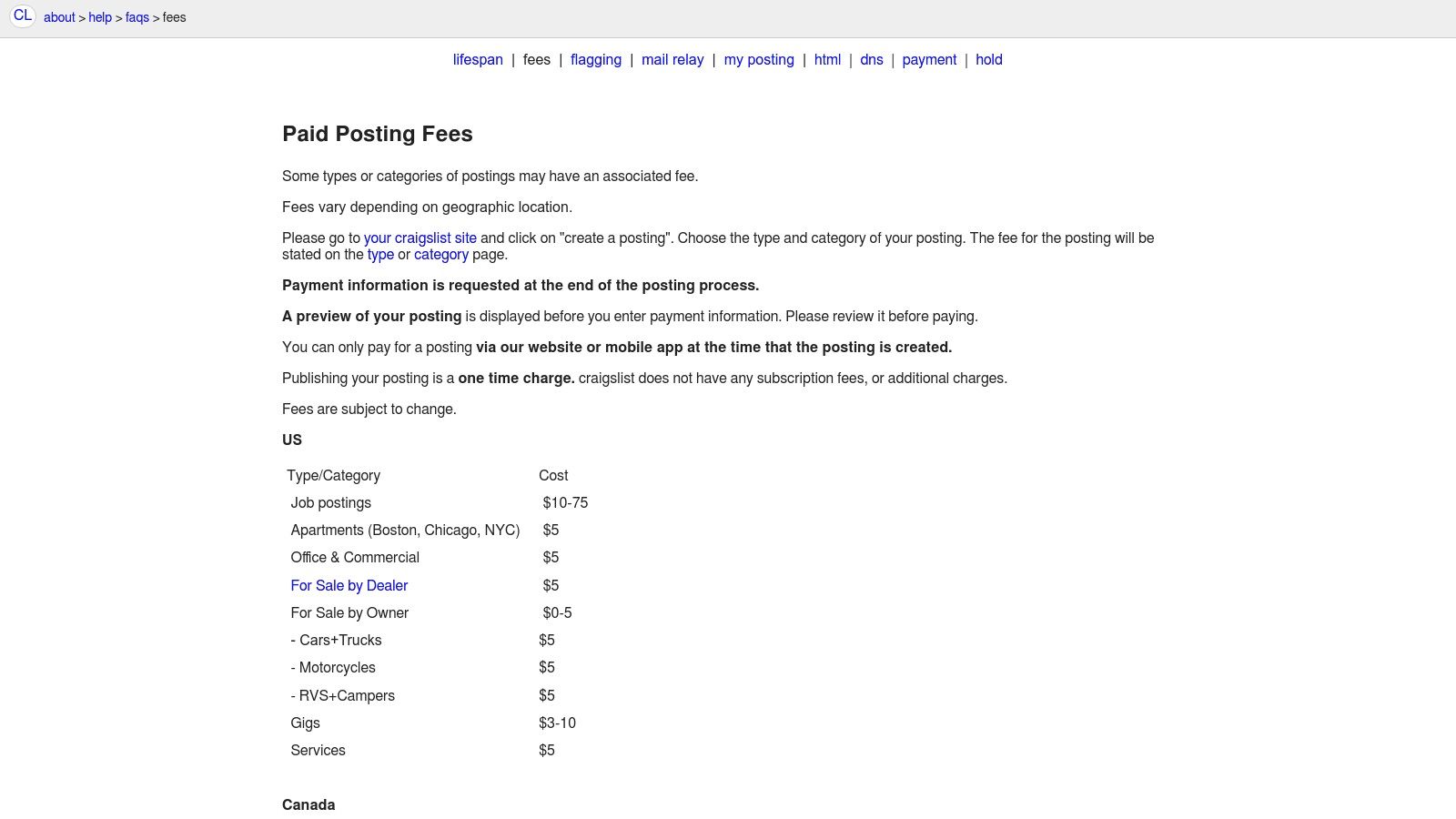Image resolution: width=1456 pixels, height=819 pixels.
Task: Open the hold help topic
Action: 988,59
